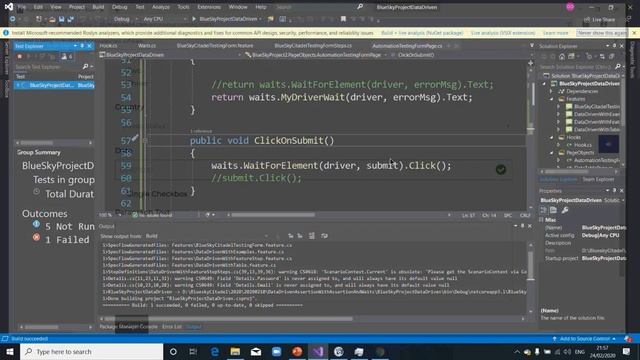This screenshot has width=640, height=360.
Task: Click the taskbar 'Type here to search' box
Action: pos(92,351)
